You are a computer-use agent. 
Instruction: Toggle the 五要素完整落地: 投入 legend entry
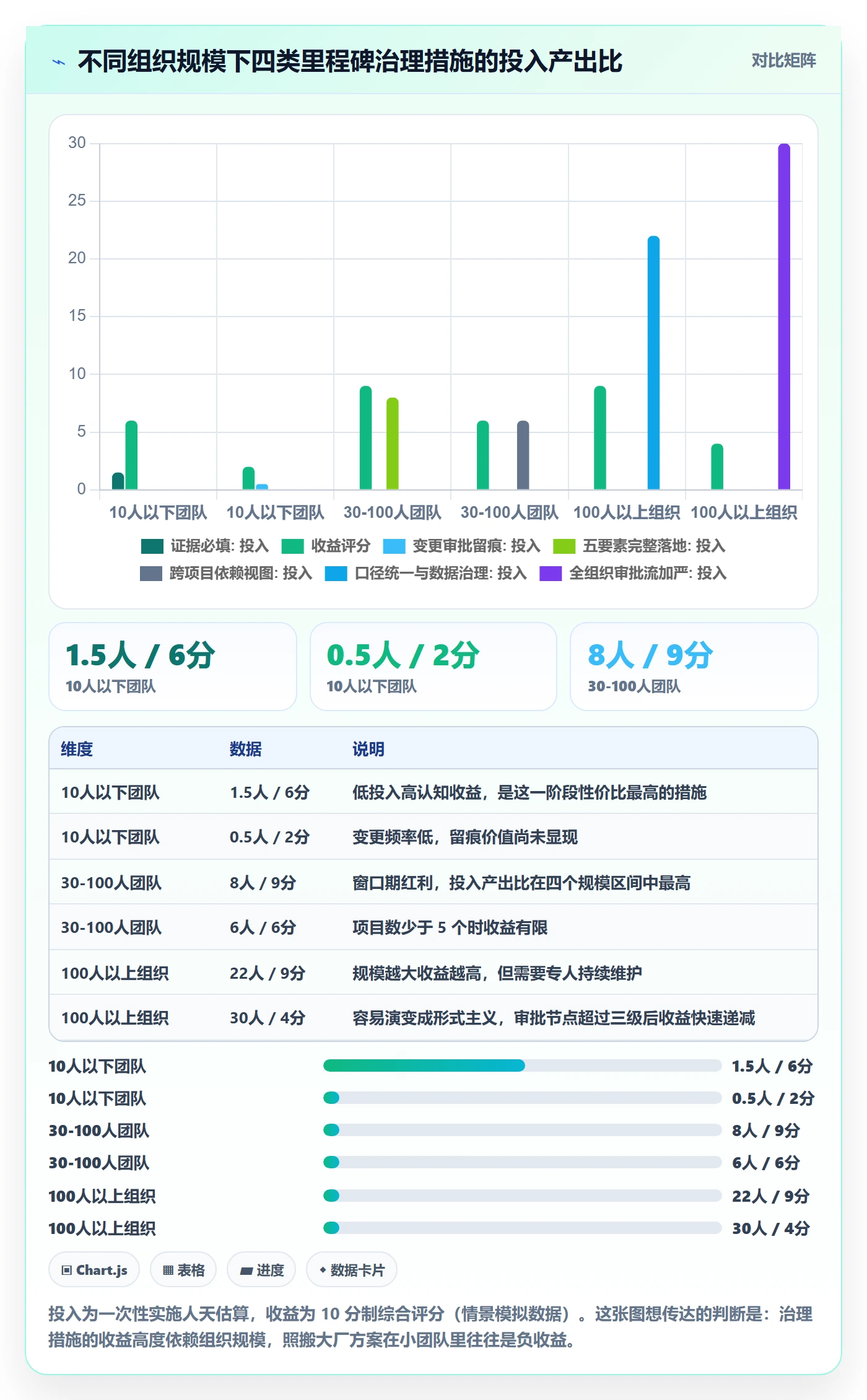tap(639, 546)
